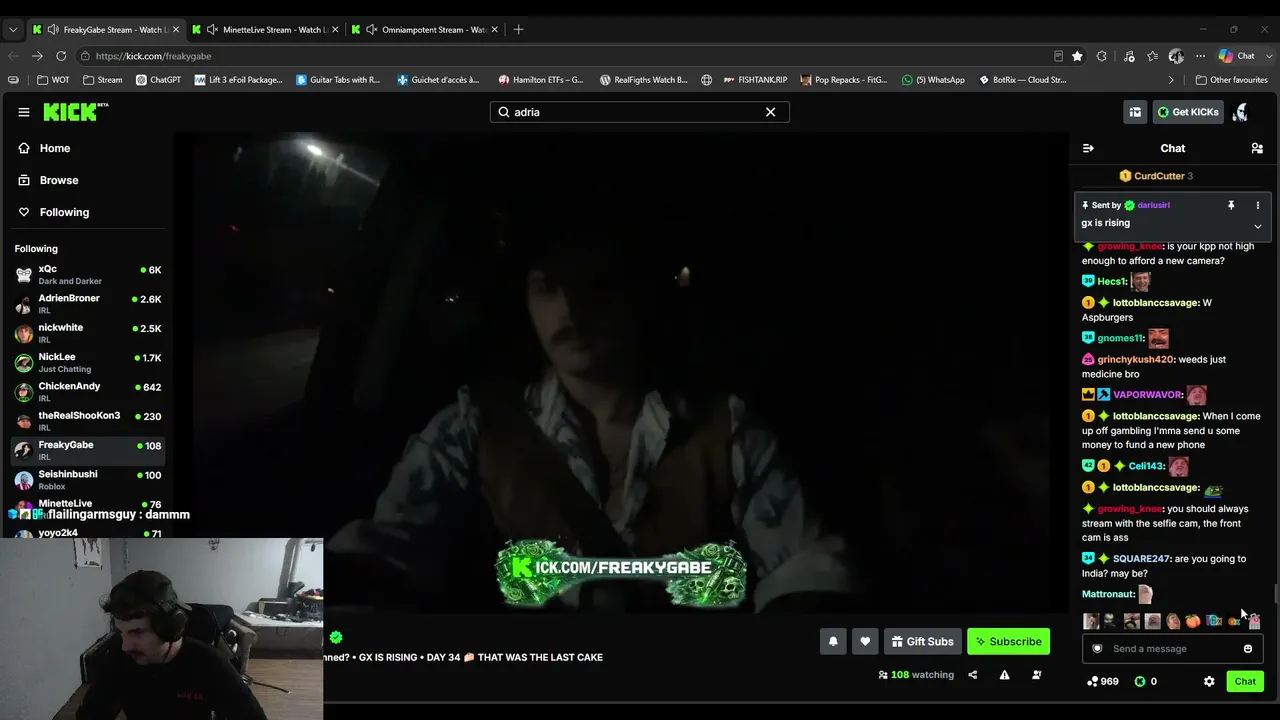Open the Kick user profile avatar menu
Image resolution: width=1280 pixels, height=720 pixels.
[x=1241, y=112]
